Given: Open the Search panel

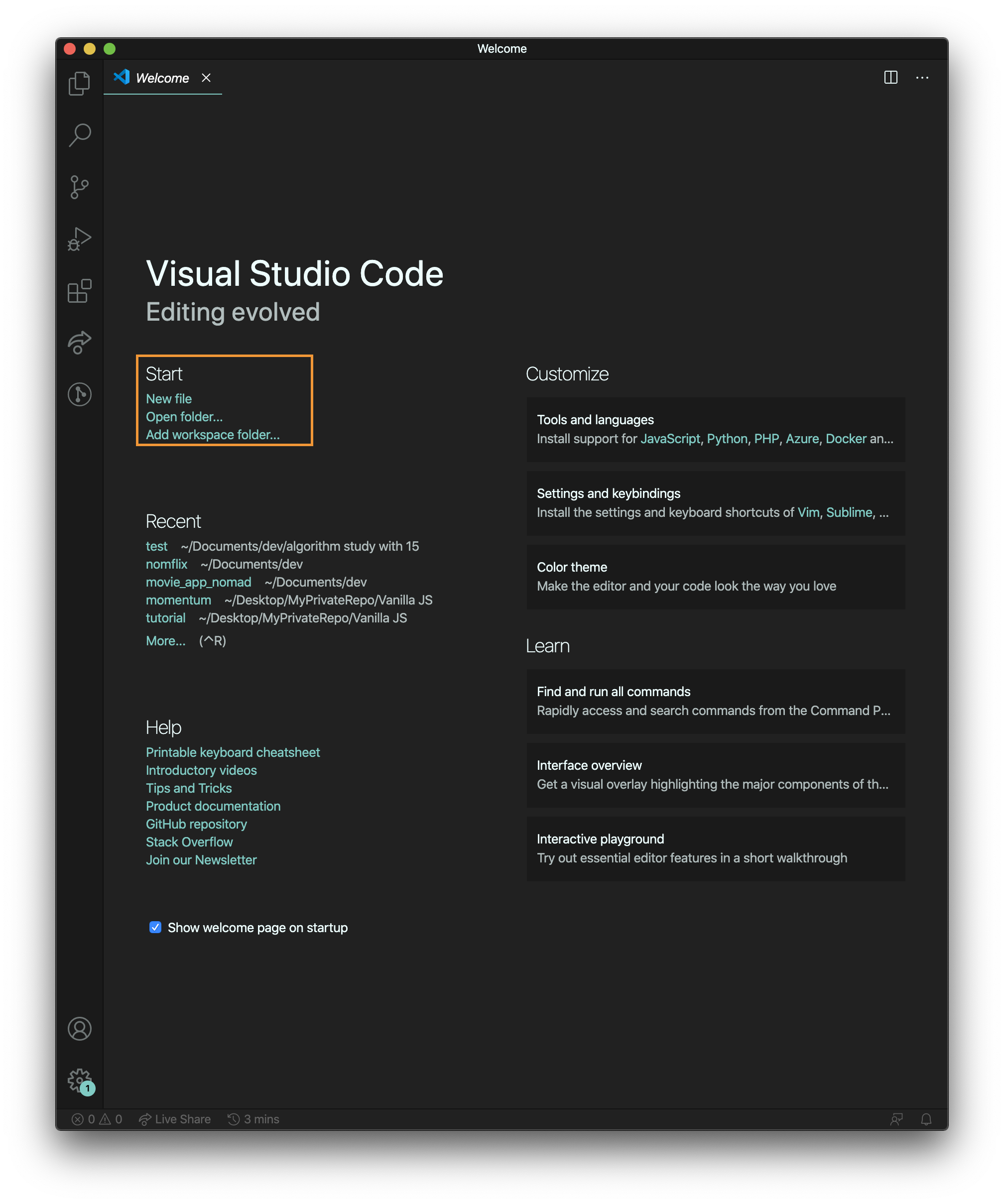Looking at the screenshot, I should tap(79, 134).
